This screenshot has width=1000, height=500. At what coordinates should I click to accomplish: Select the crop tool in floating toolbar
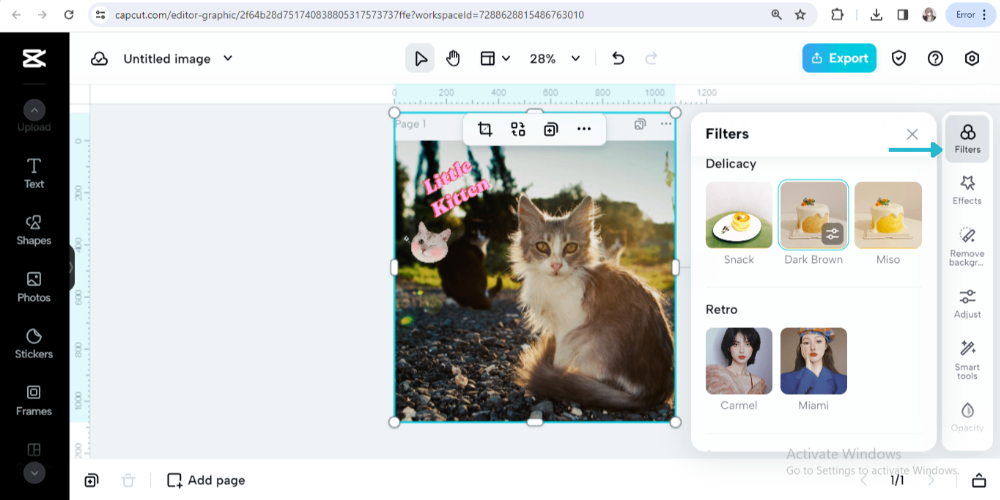click(x=485, y=129)
